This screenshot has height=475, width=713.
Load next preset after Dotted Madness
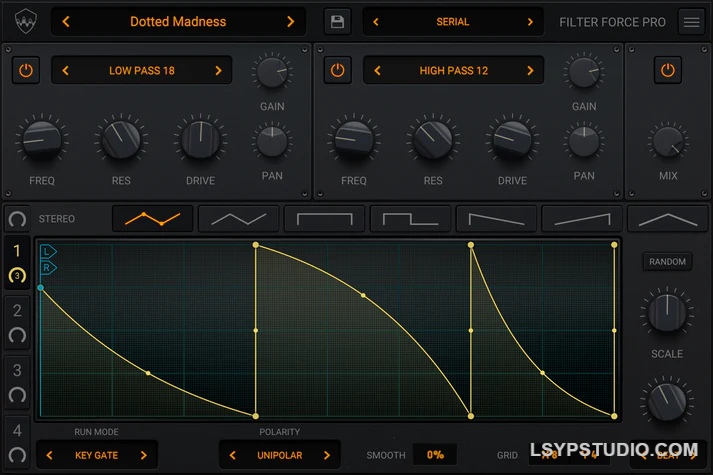click(291, 21)
